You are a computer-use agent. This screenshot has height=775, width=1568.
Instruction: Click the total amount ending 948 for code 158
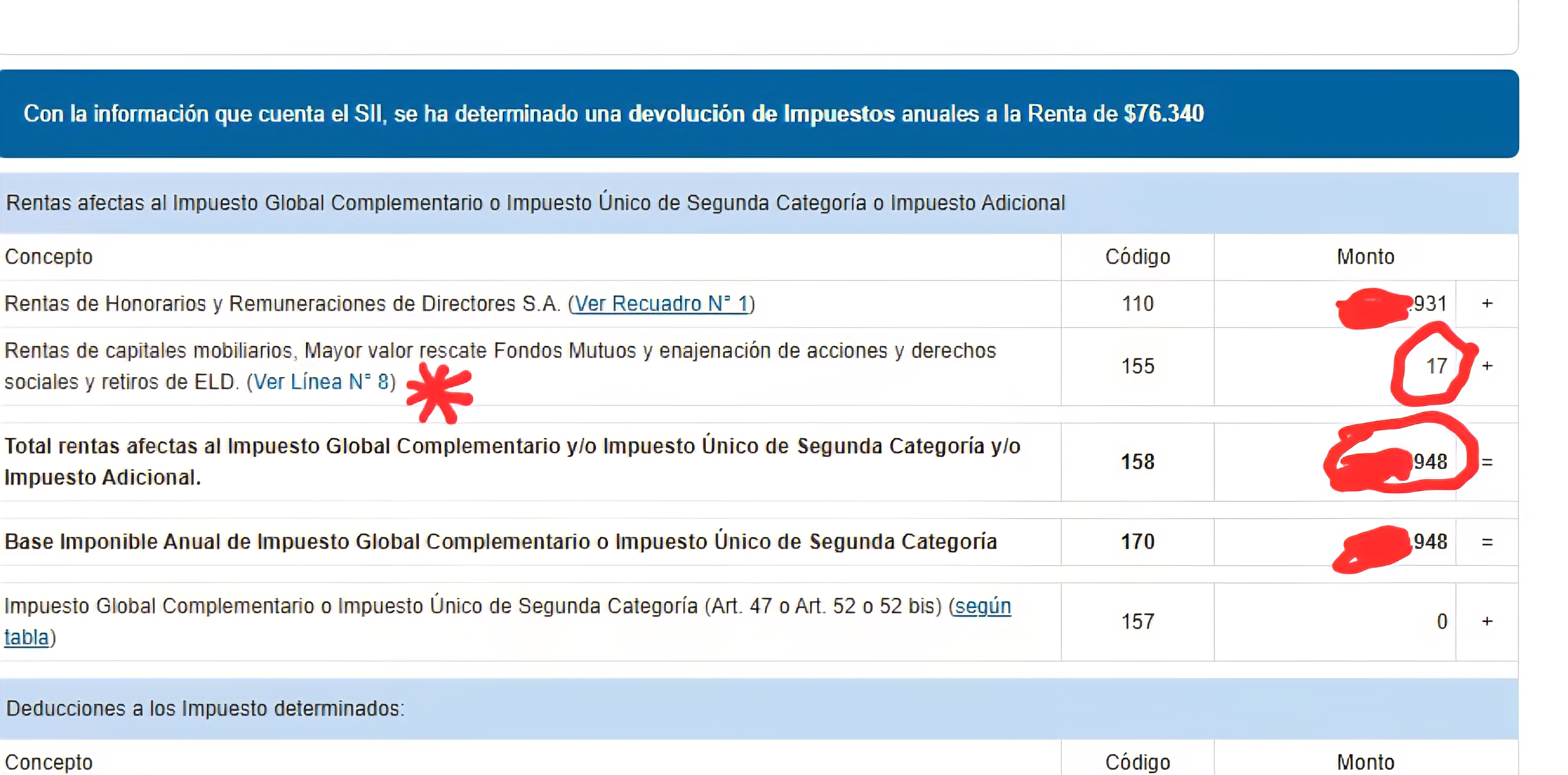click(1430, 462)
